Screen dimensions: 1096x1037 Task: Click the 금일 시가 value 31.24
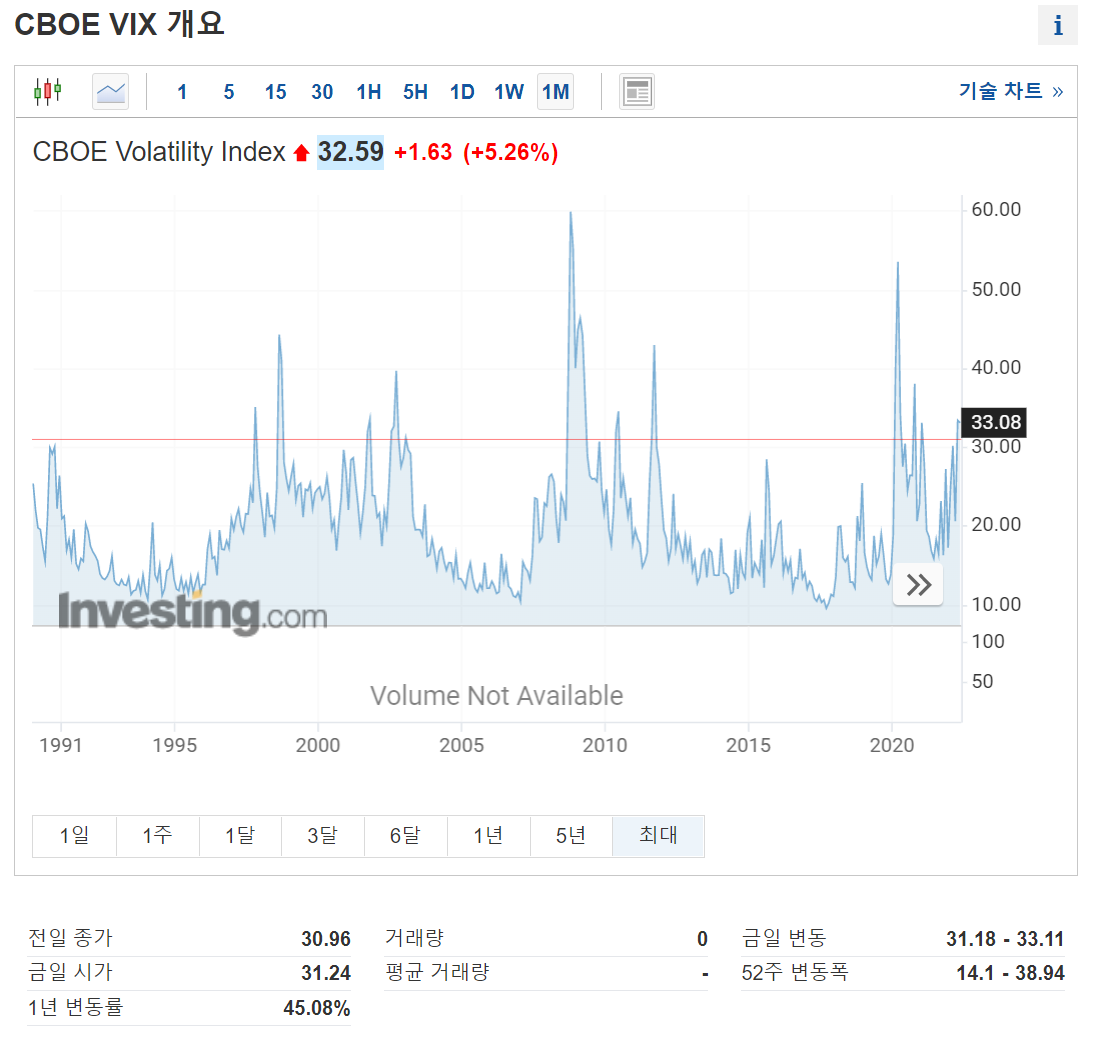point(326,973)
